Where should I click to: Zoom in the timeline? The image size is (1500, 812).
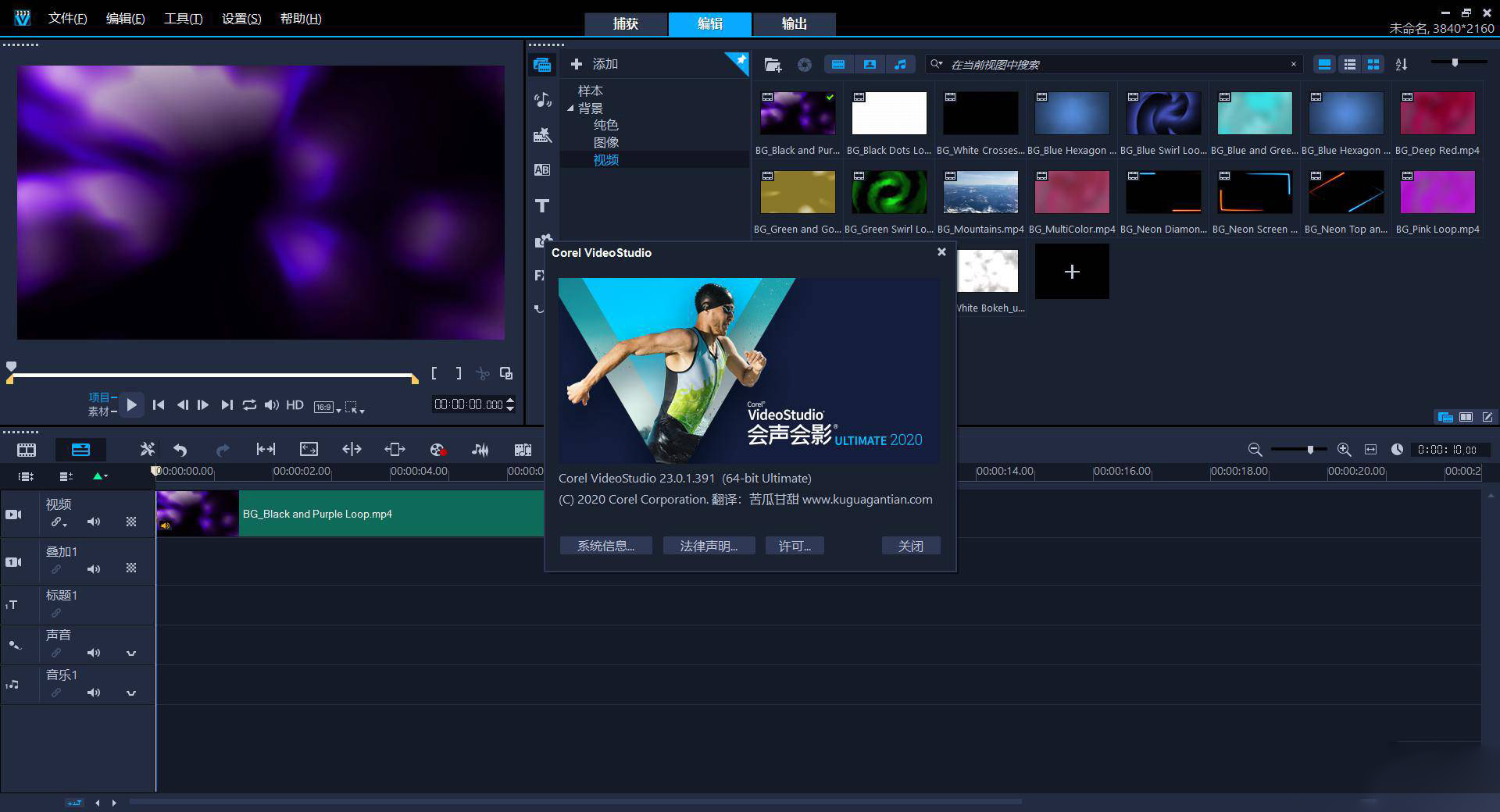(x=1344, y=450)
